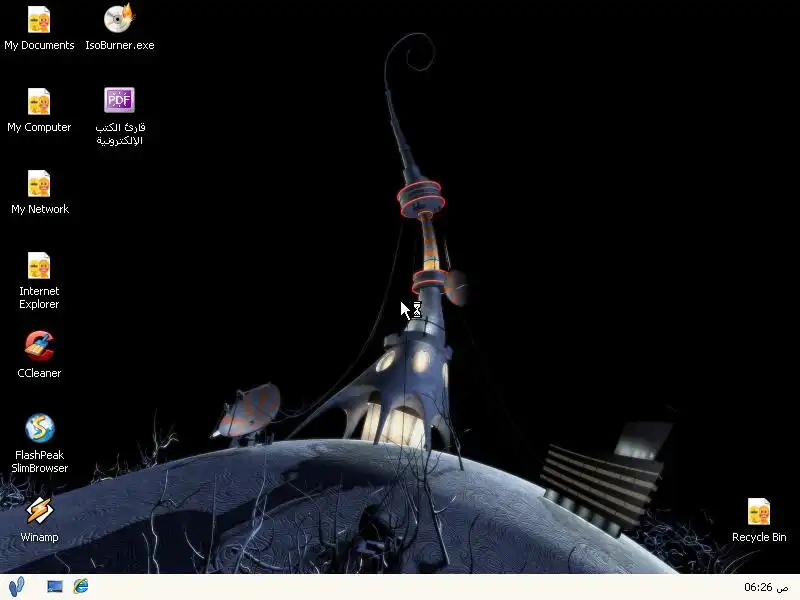Select the My Network icon
Viewport: 800px width, 600px height.
pyautogui.click(x=39, y=183)
